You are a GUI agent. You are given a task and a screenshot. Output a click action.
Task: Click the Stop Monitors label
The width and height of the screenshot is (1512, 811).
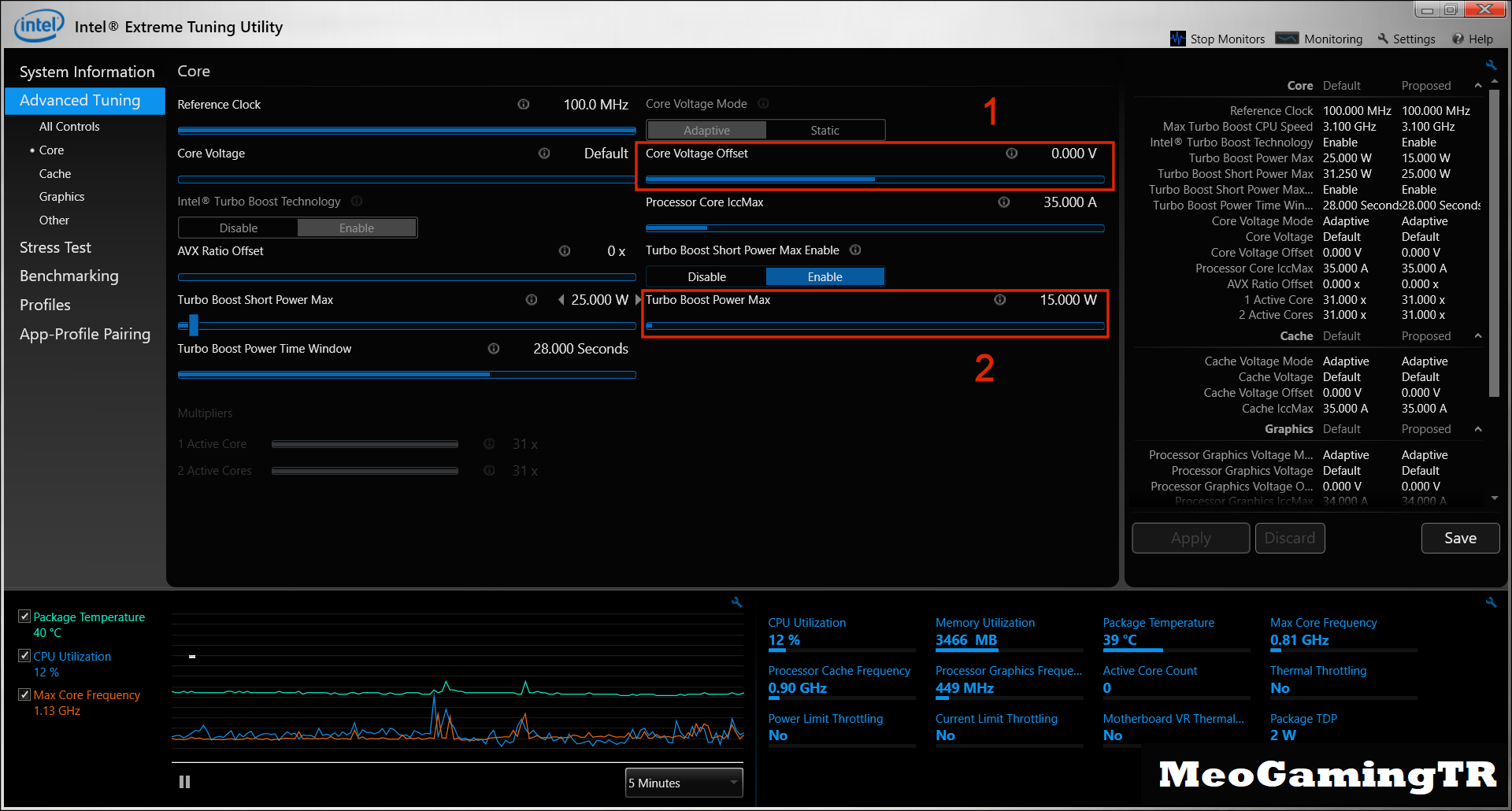point(1227,39)
